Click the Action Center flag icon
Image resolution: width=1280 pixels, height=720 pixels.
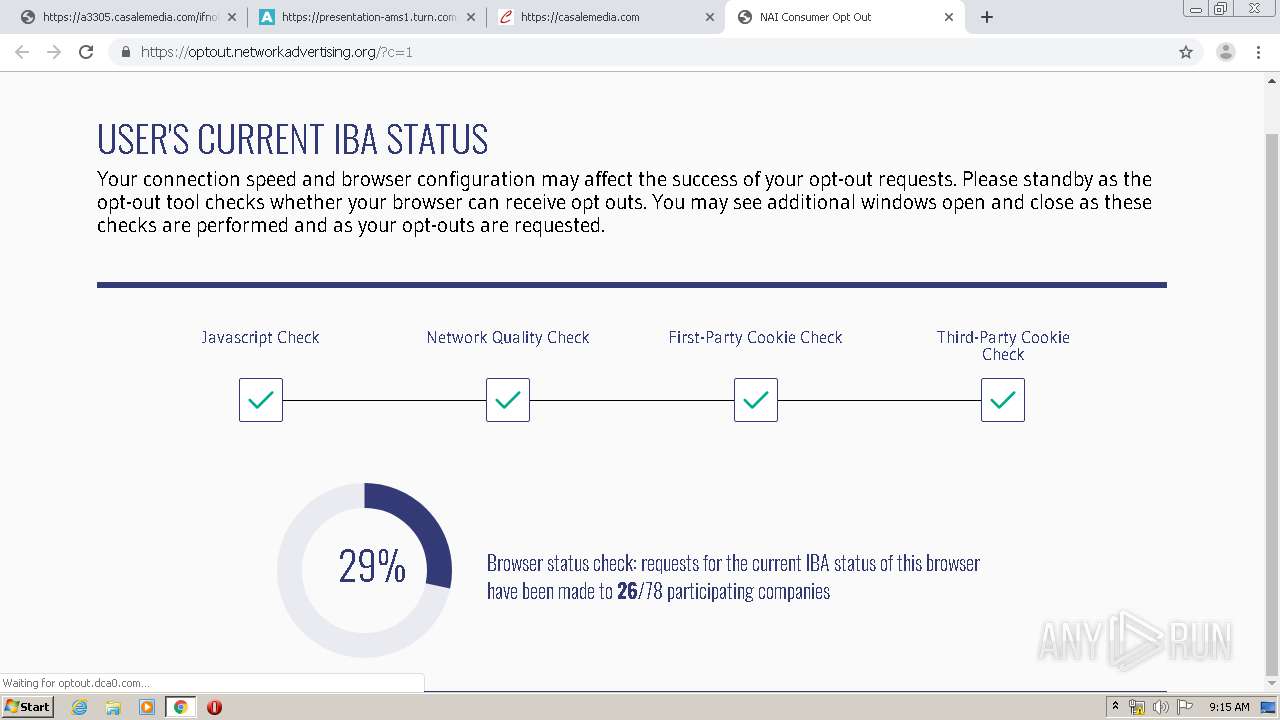[1183, 707]
